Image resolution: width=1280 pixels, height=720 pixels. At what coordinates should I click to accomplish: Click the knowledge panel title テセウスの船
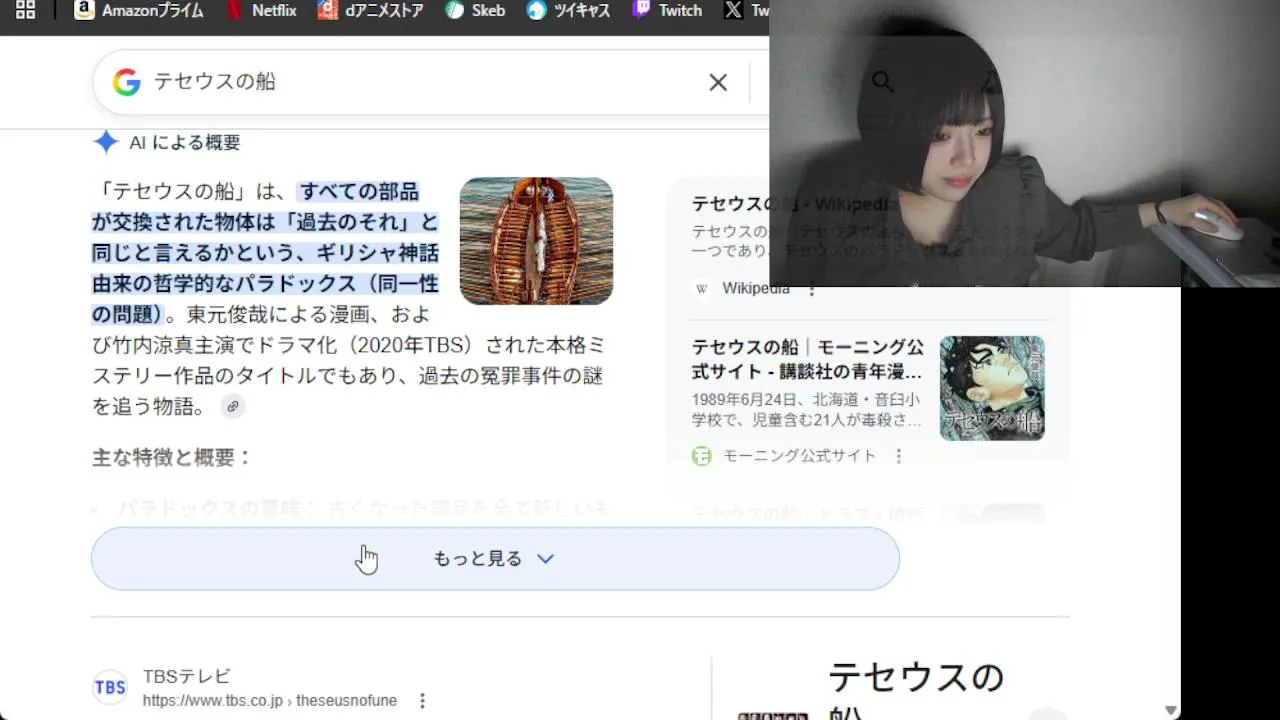pos(916,690)
